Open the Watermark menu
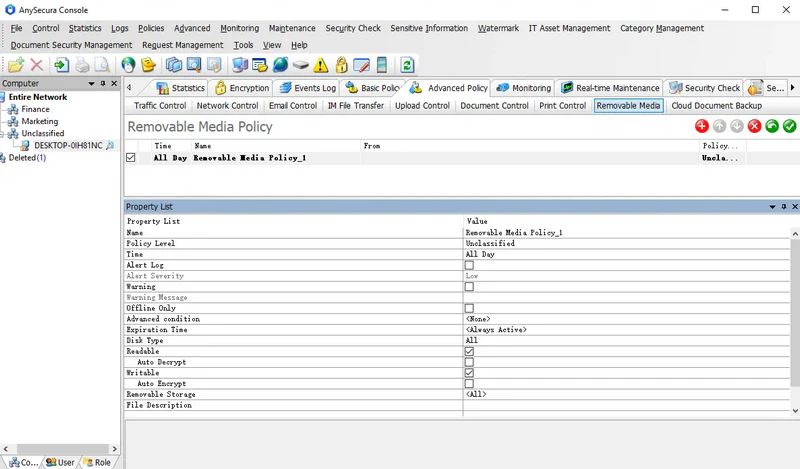Image resolution: width=800 pixels, height=469 pixels. [x=498, y=28]
